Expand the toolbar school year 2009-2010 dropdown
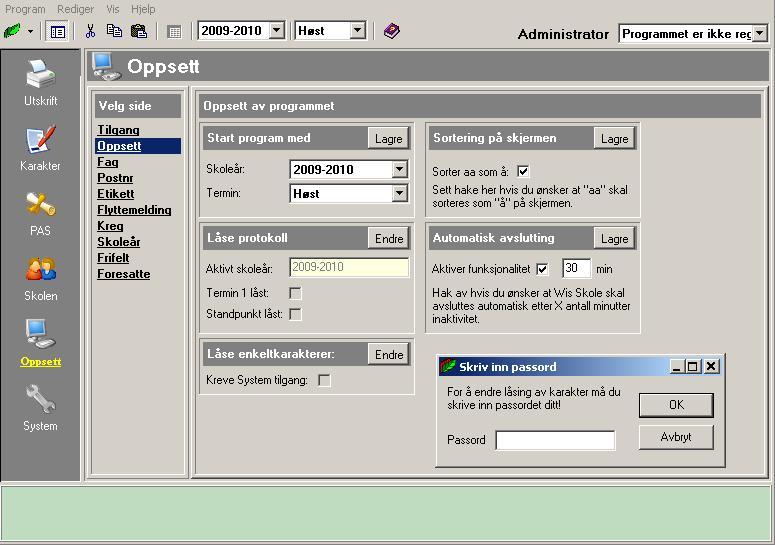This screenshot has height=545, width=775. click(x=277, y=31)
